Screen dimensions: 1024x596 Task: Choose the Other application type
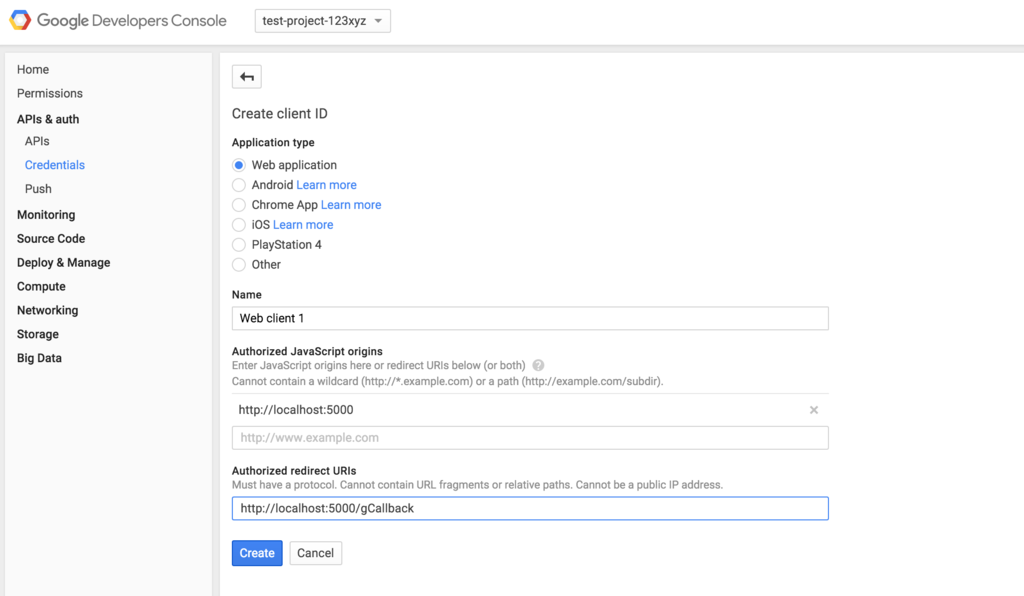coord(239,265)
